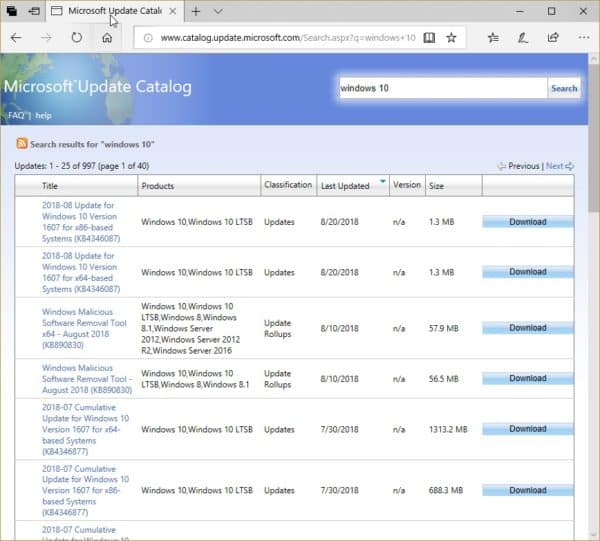Click the browser forward arrow
The width and height of the screenshot is (600, 541).
[46, 37]
